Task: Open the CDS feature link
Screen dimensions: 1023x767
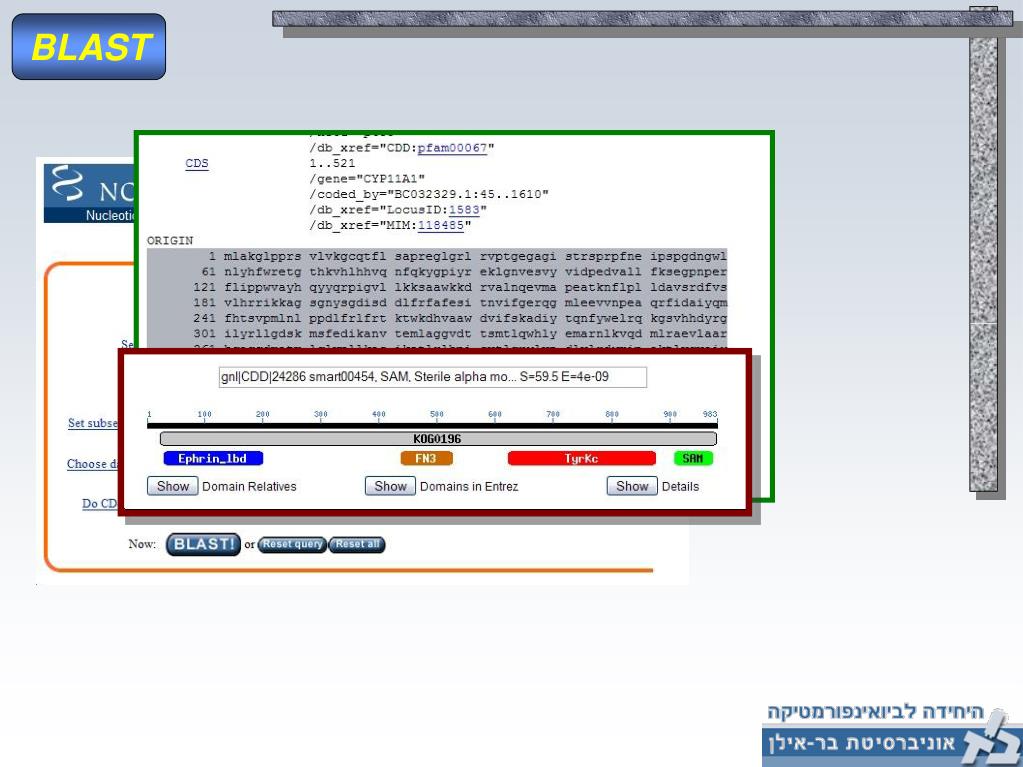Action: coord(196,163)
